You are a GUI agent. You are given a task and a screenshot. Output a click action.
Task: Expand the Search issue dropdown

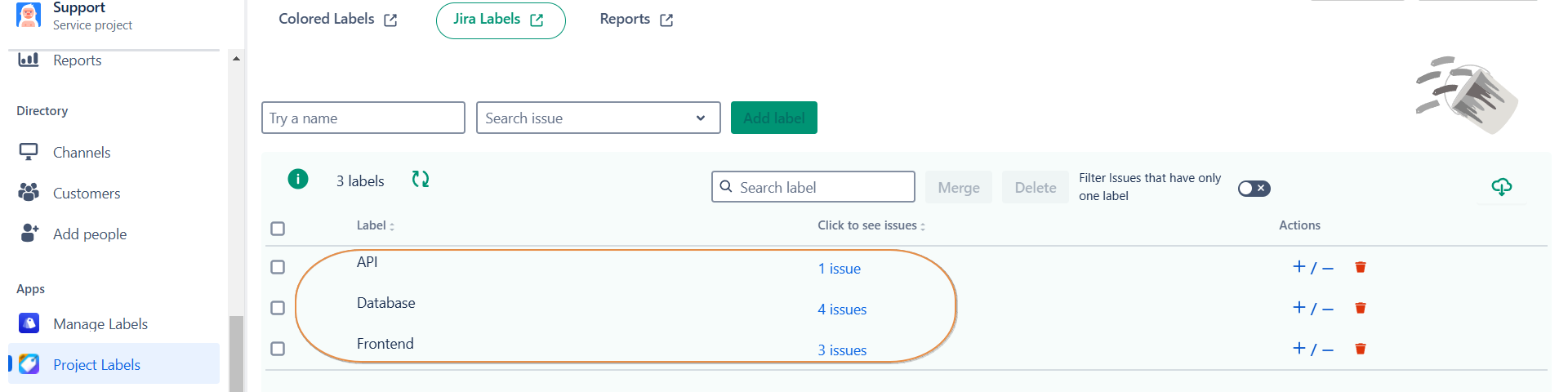point(700,118)
